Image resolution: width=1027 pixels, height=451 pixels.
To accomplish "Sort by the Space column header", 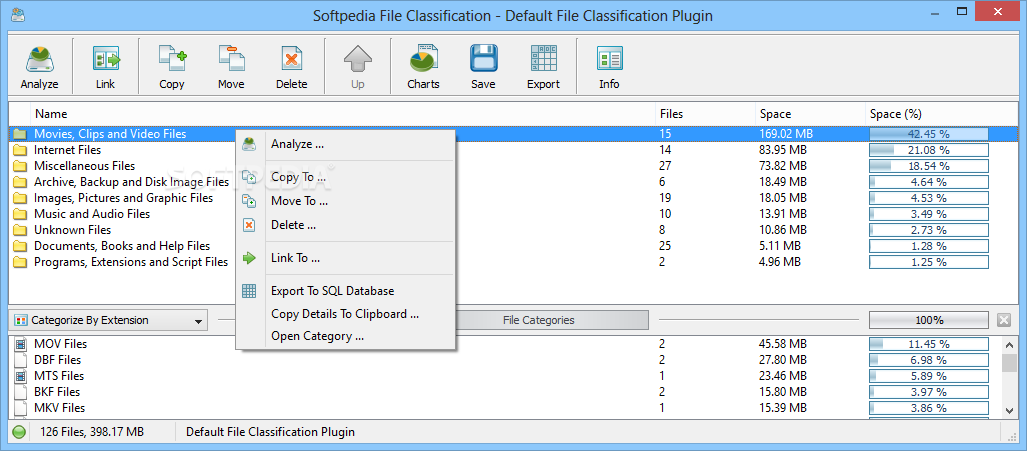I will (810, 114).
